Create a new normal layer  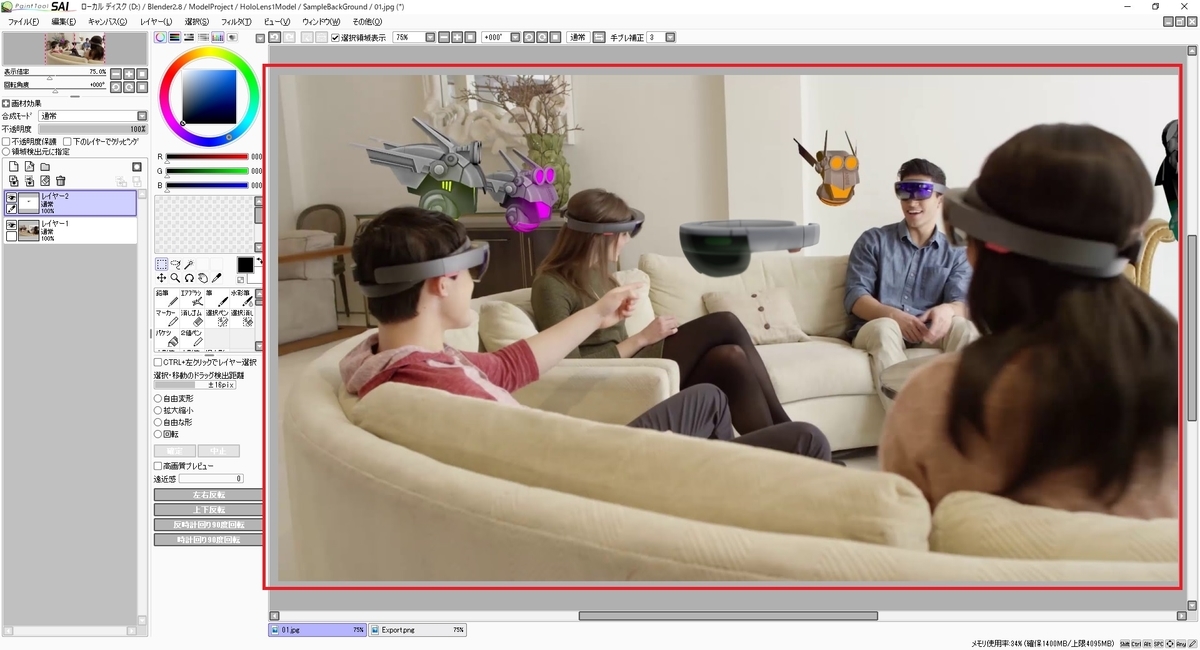point(14,166)
